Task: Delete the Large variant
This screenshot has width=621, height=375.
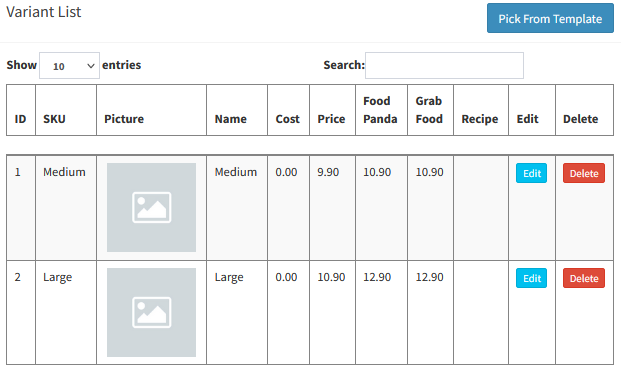Action: click(584, 278)
